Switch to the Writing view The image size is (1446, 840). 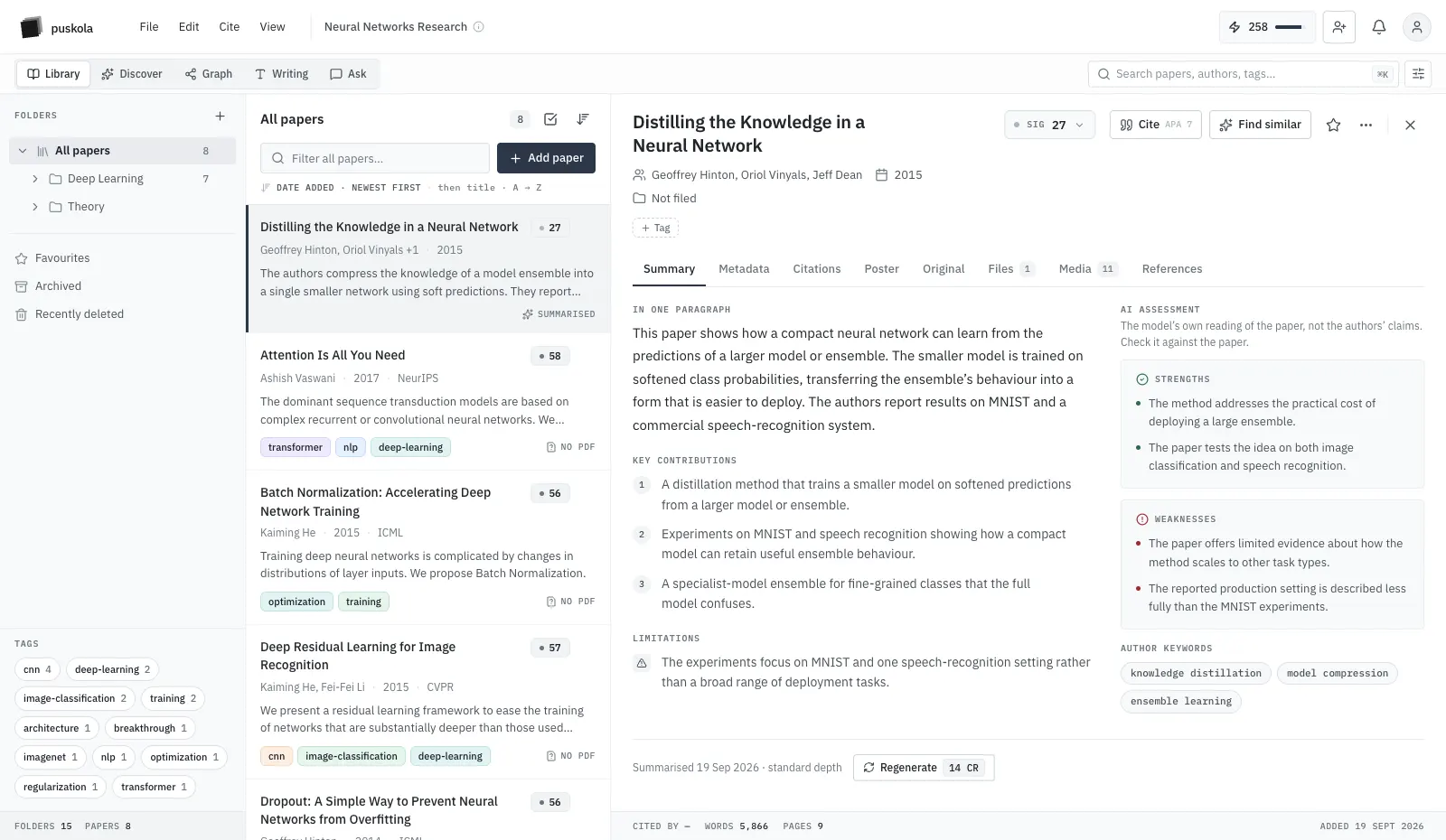(x=281, y=74)
